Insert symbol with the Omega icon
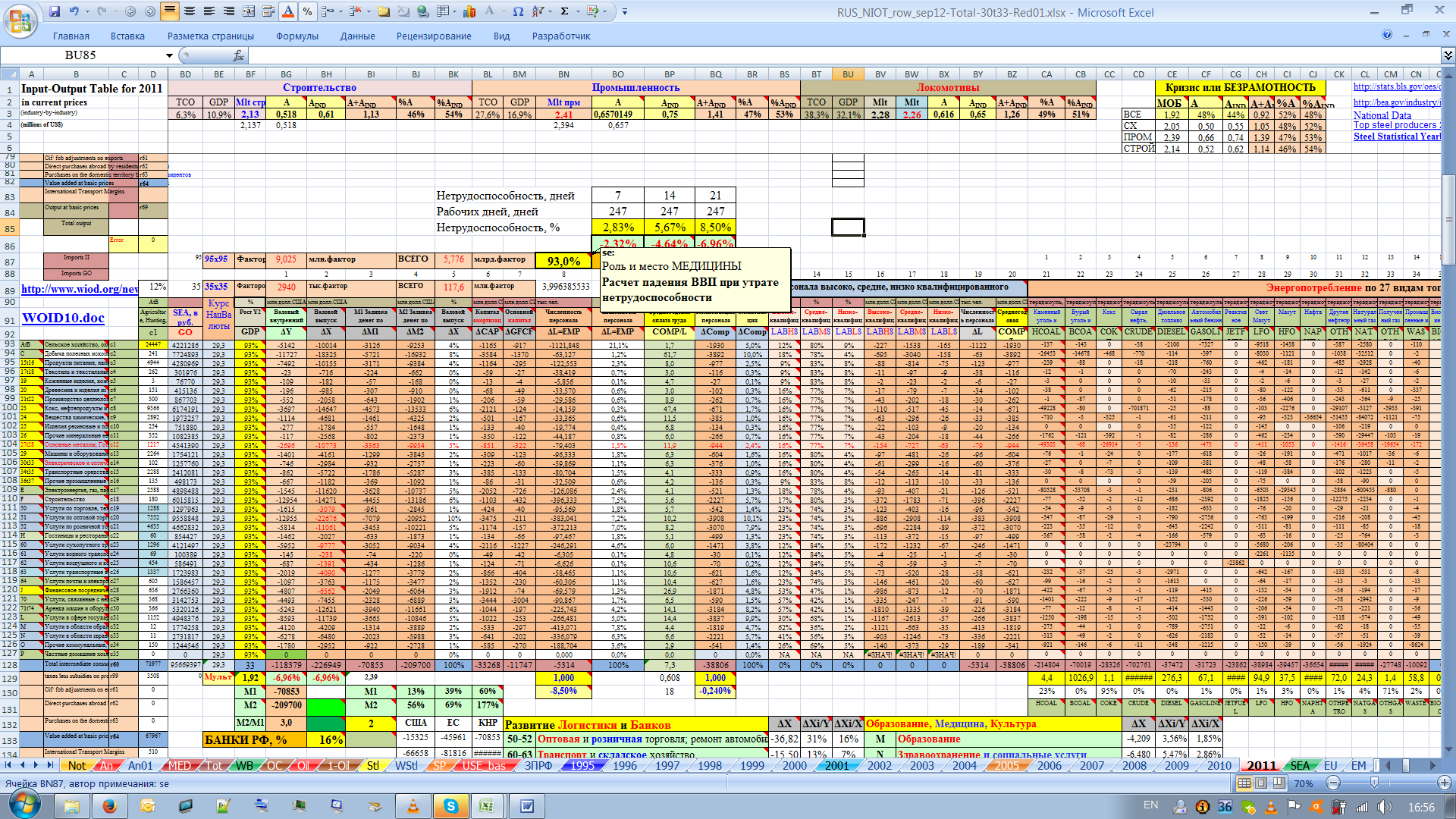Viewport: 1456px width, 819px height. [518, 11]
